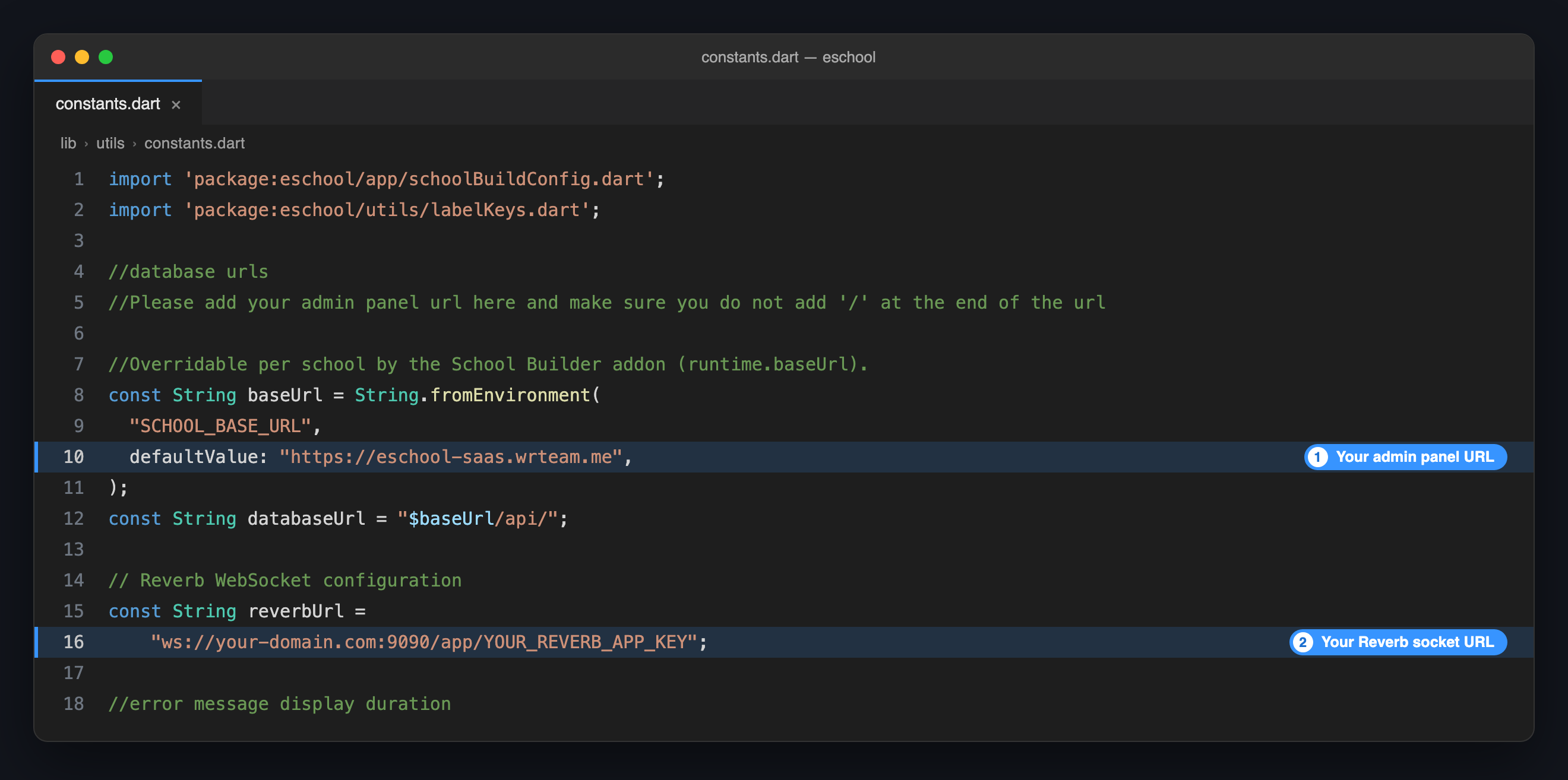Click the Reverb WebSocket configuration comment
The image size is (1568, 780).
[285, 581]
